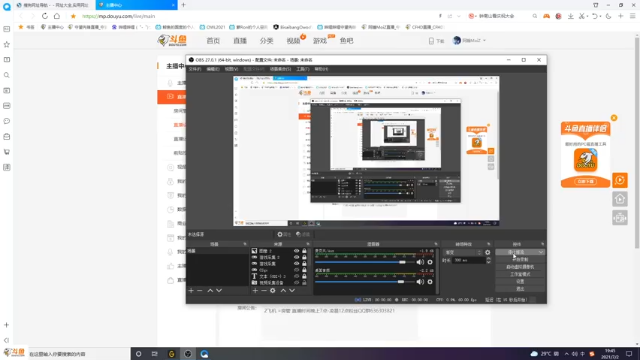Image resolution: width=640 pixels, height=360 pixels.
Task: Click the home icon on right floating sidebar
Action: (620, 199)
